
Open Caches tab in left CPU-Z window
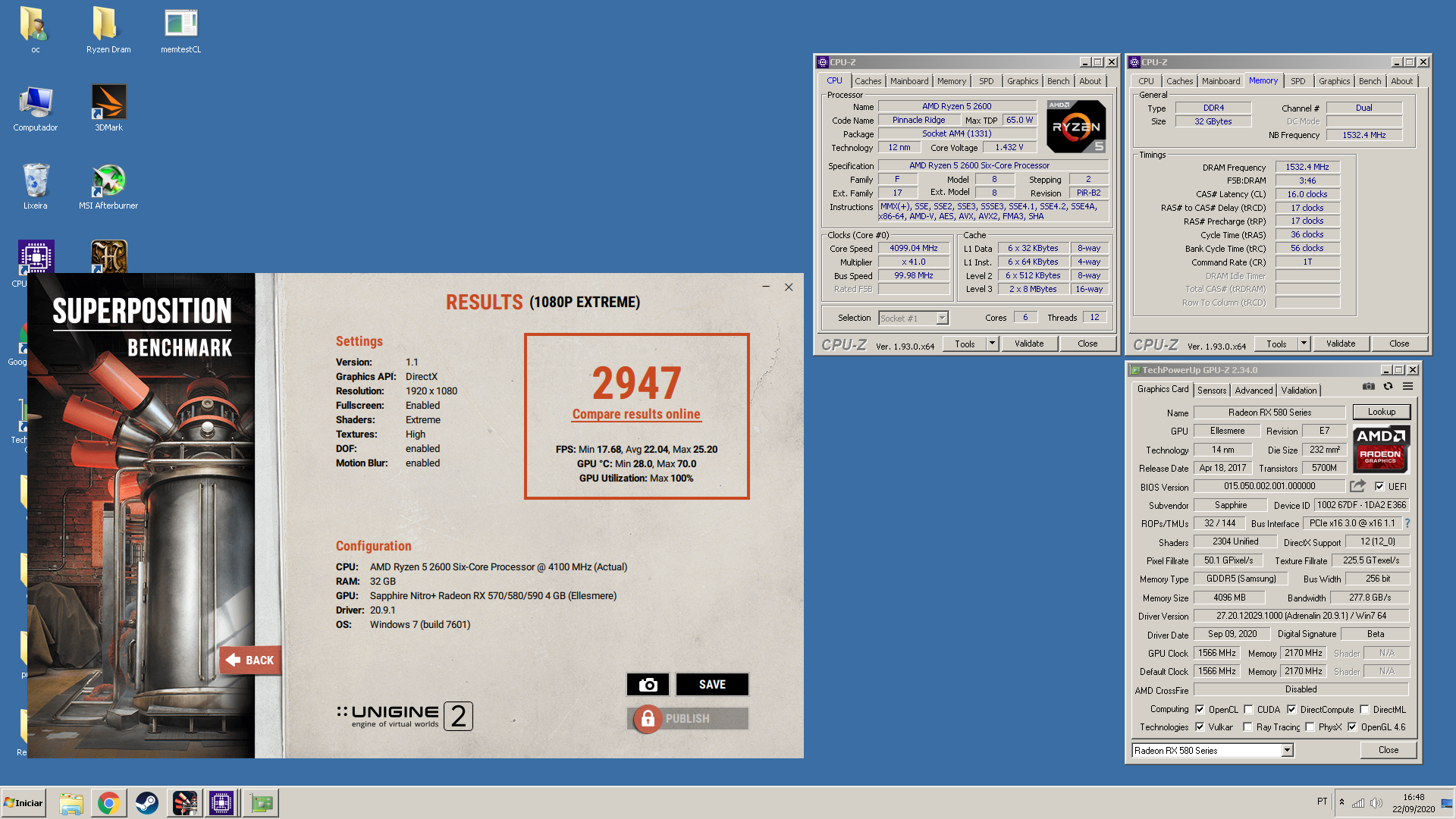pos(868,81)
